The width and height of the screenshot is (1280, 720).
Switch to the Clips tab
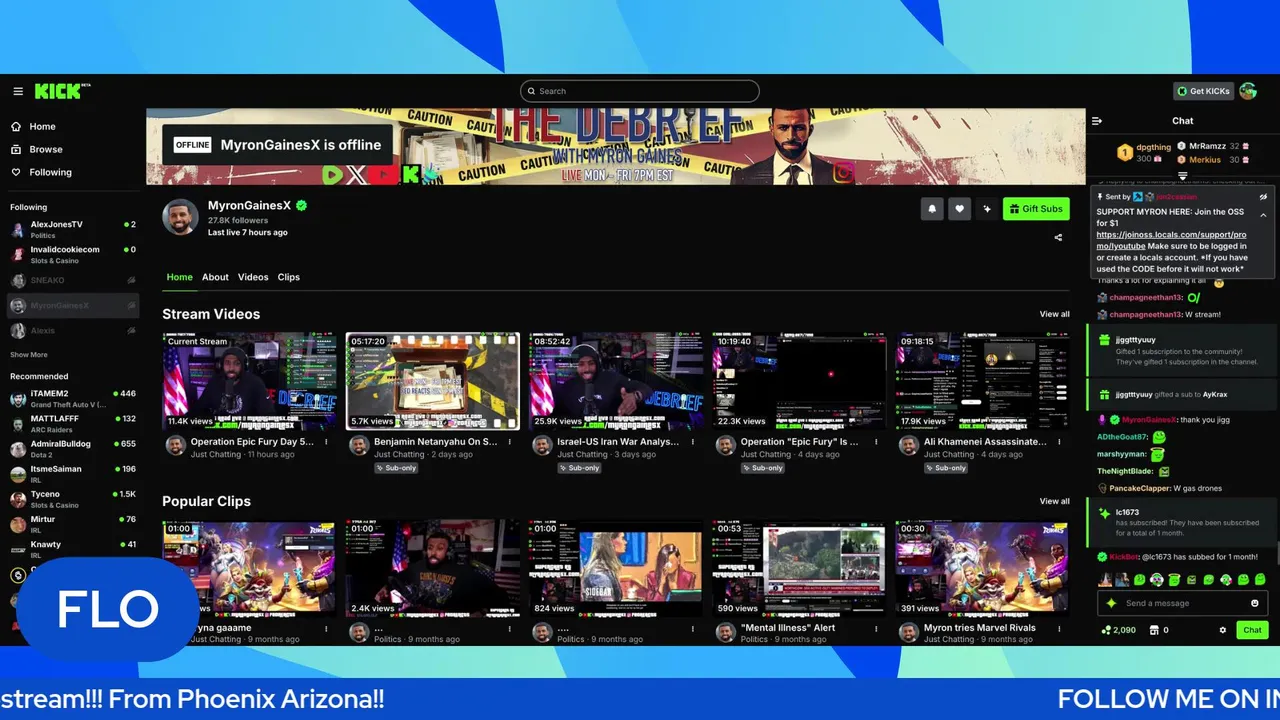289,277
